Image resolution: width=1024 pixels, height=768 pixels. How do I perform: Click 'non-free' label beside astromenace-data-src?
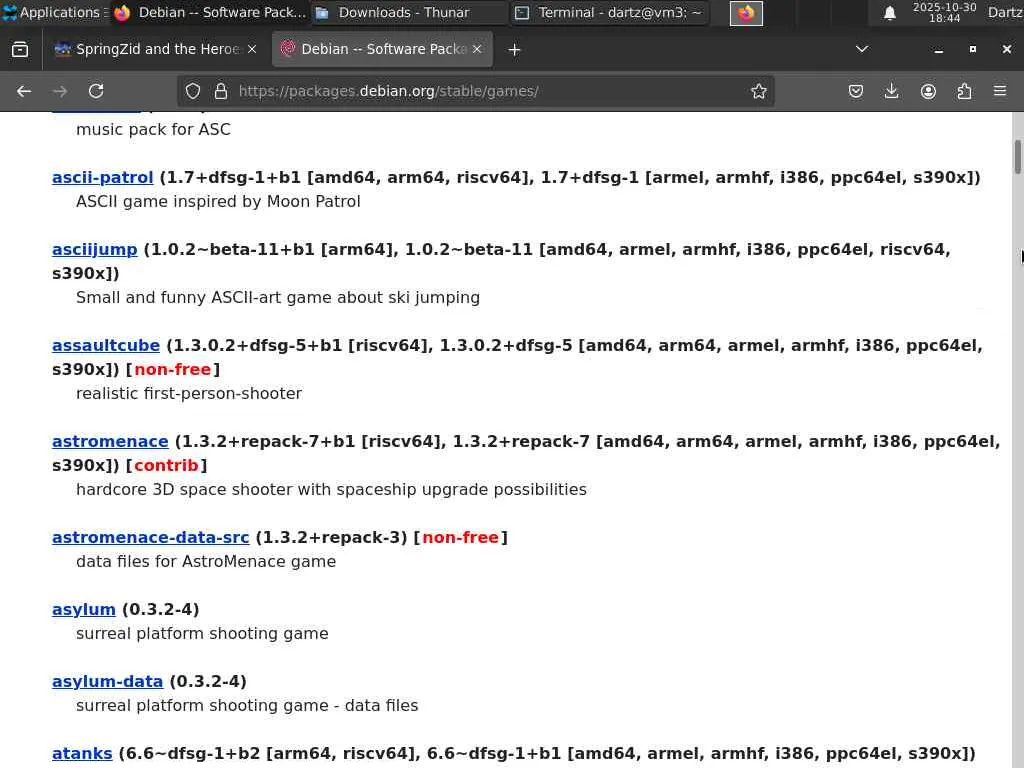click(x=460, y=537)
